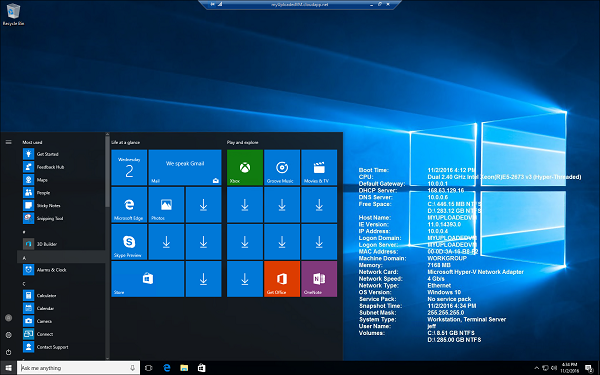Viewport: 600px width, 375px height.
Task: Launch the Xbox tile
Action: [245, 168]
